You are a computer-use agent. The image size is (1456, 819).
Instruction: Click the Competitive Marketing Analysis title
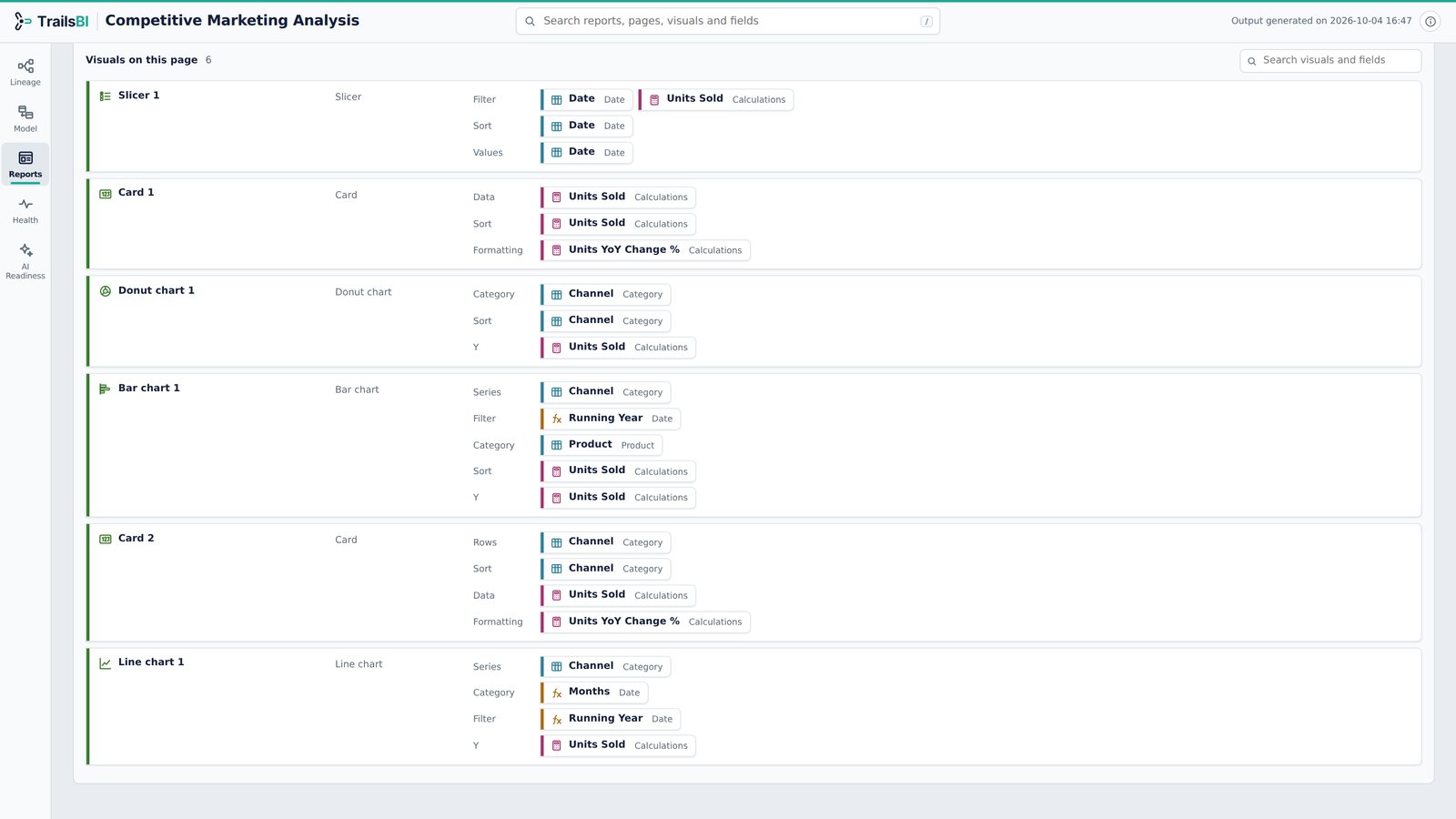point(232,21)
